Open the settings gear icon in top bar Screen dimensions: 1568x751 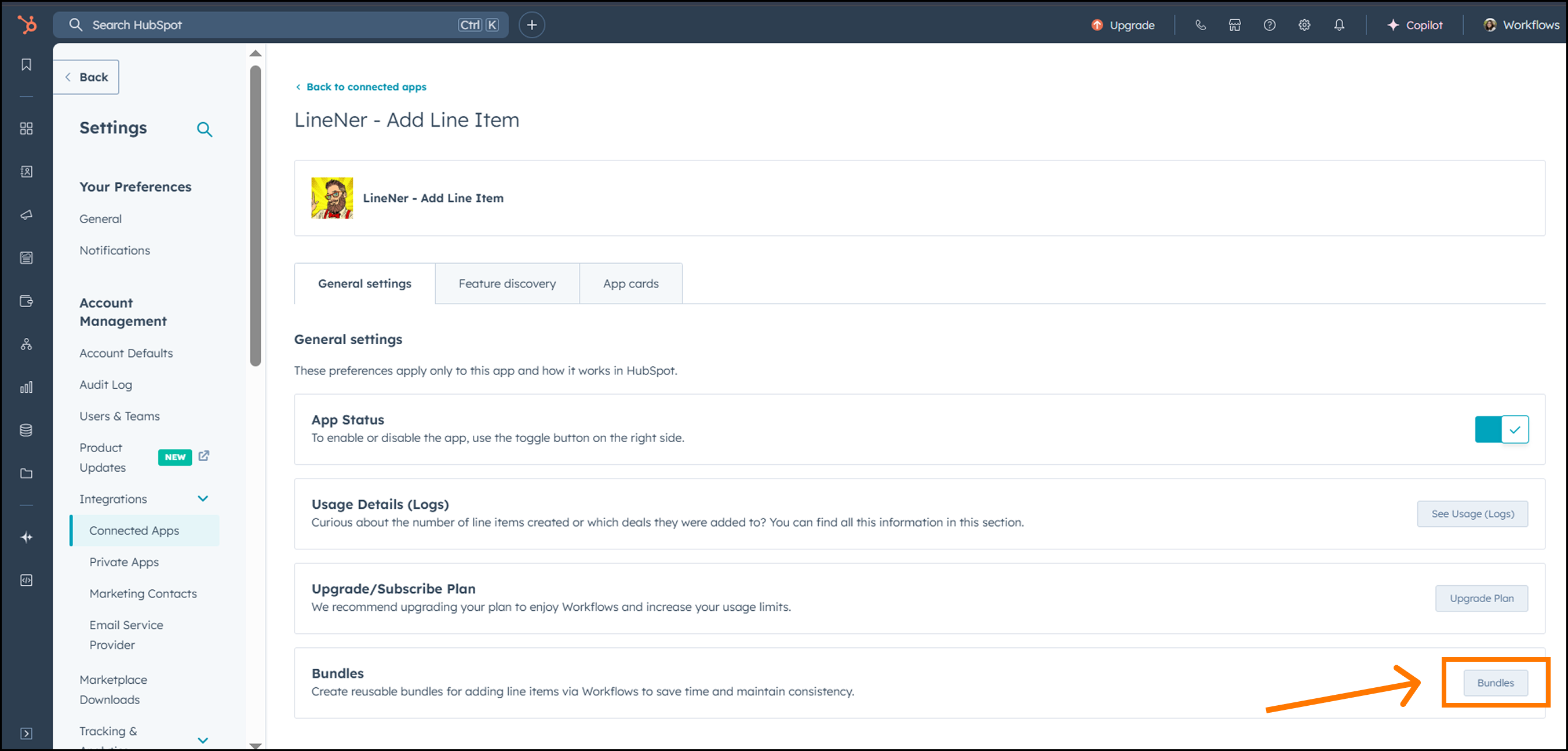click(1304, 25)
